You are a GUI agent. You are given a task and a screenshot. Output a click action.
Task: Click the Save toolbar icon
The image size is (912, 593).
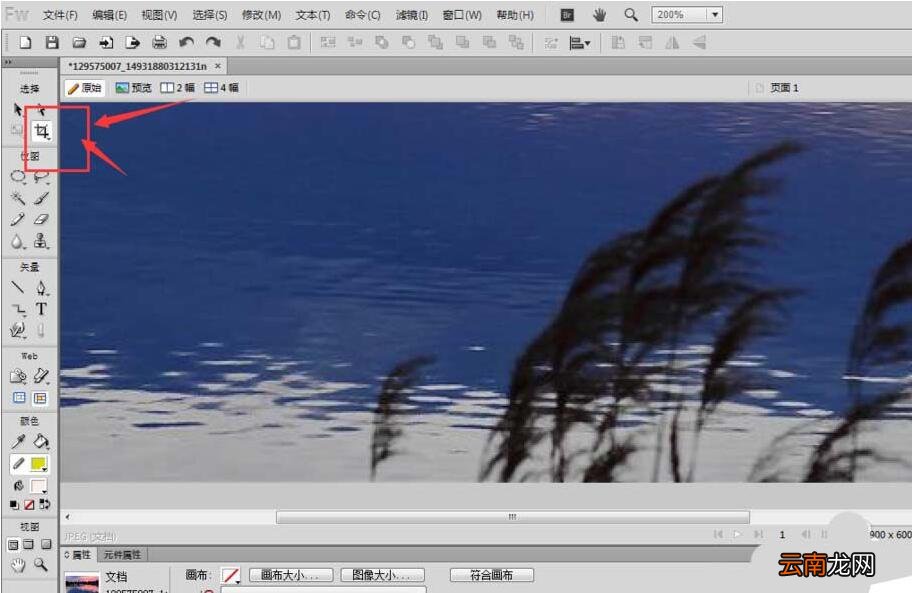tap(52, 42)
